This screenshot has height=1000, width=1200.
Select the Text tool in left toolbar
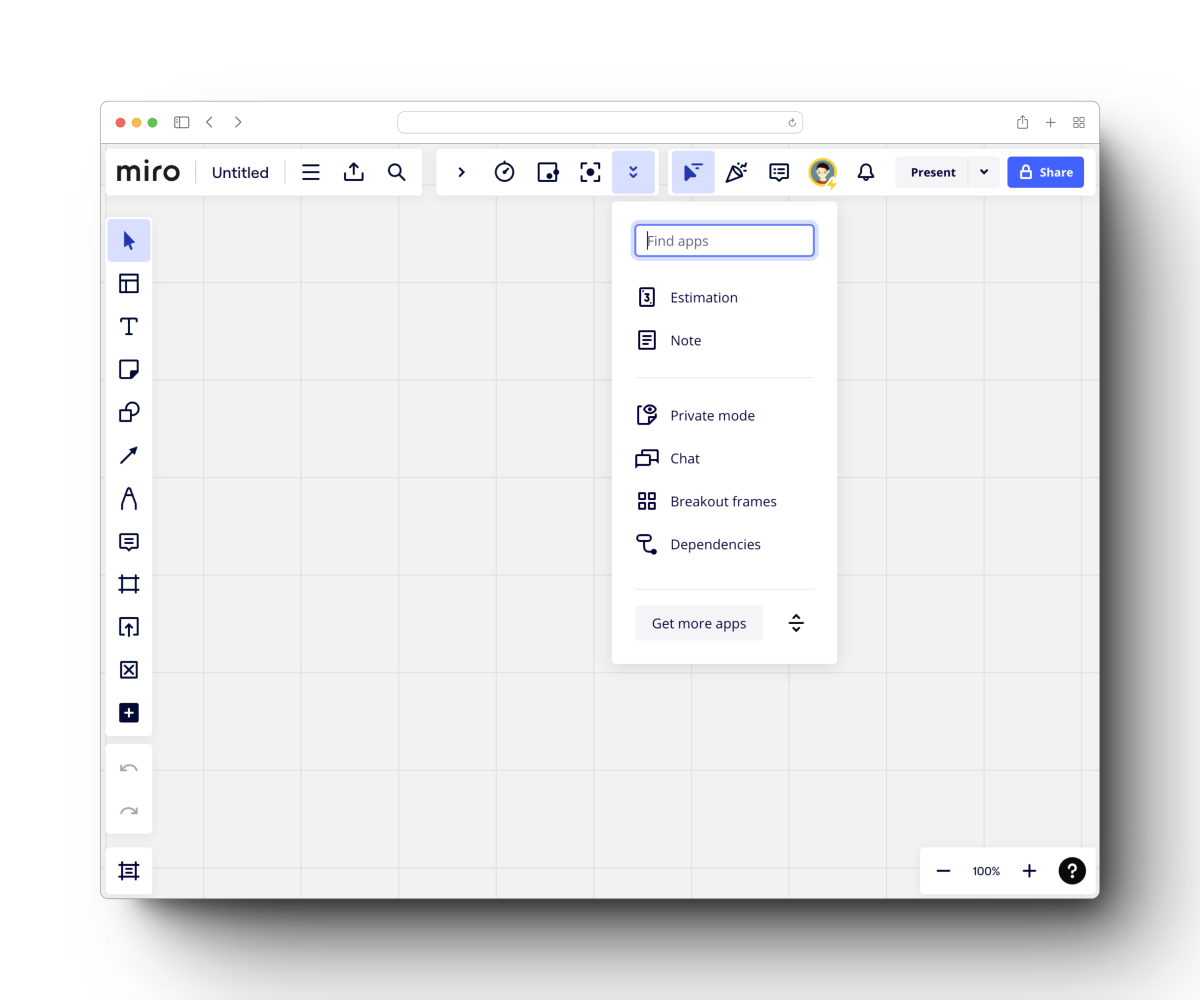coord(129,327)
